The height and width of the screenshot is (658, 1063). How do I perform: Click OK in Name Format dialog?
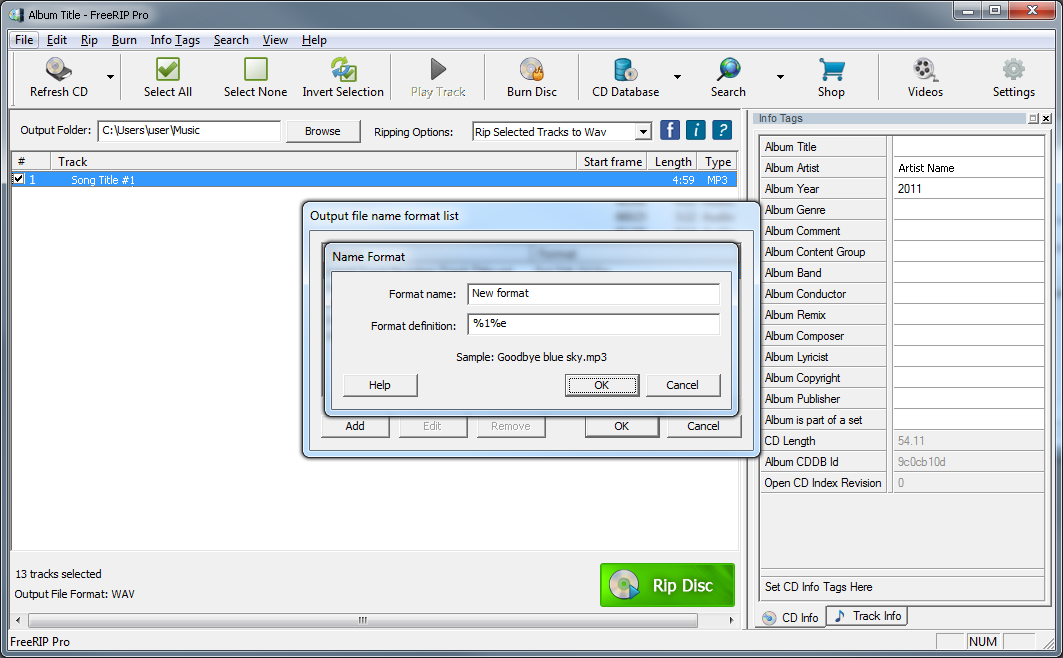[x=601, y=385]
